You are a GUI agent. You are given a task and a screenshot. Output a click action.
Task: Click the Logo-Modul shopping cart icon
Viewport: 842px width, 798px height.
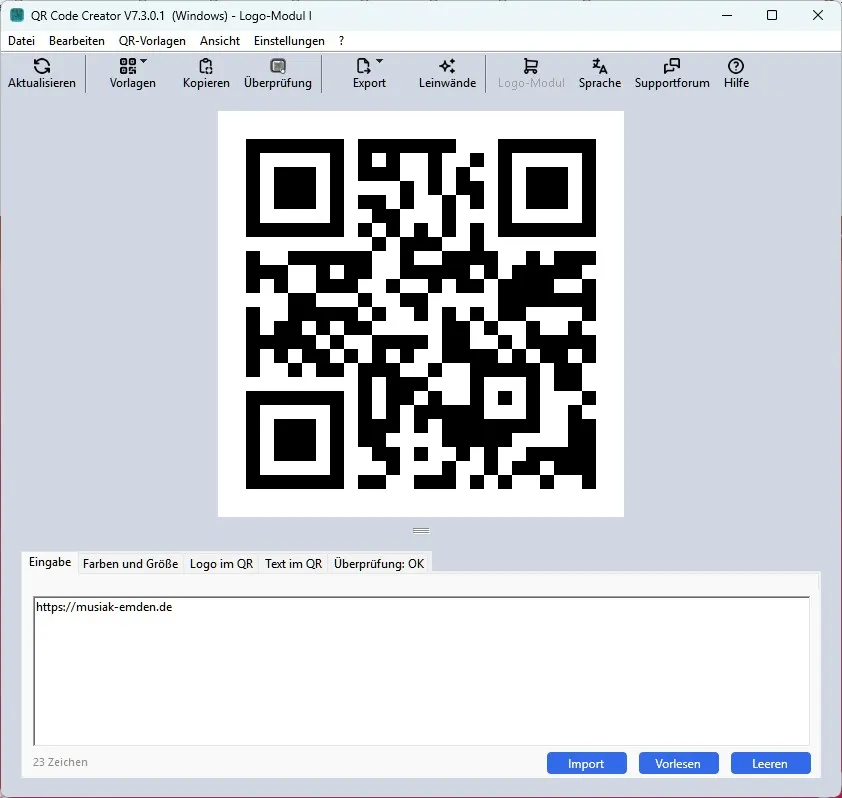pyautogui.click(x=531, y=66)
